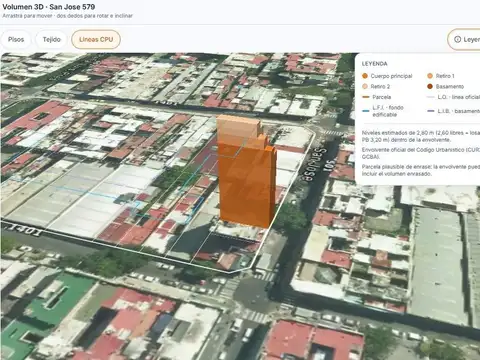Click the 'Basamento' legend label
The height and width of the screenshot is (360, 480).
(x=450, y=86)
